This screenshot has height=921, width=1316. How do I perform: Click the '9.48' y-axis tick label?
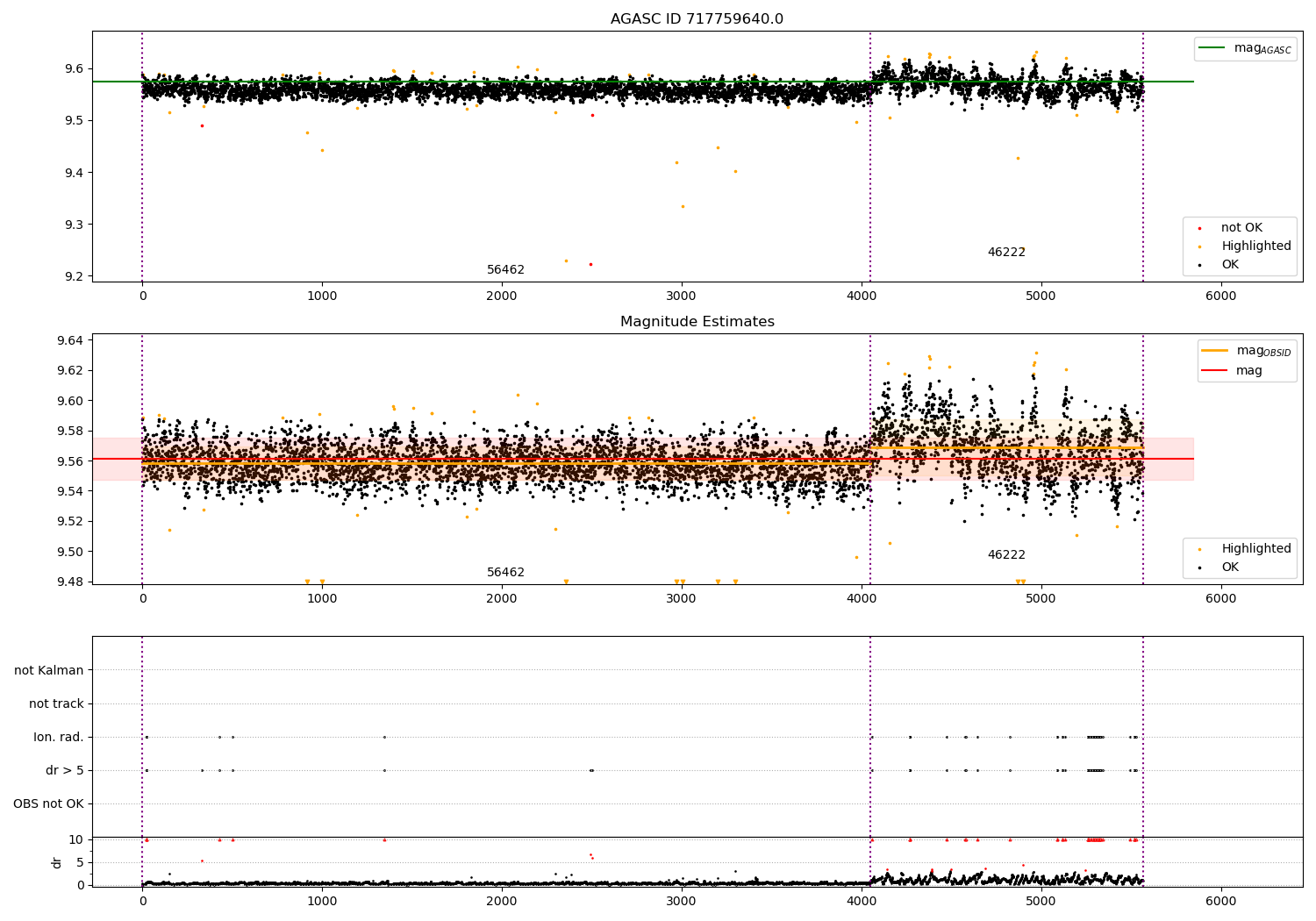pyautogui.click(x=70, y=582)
